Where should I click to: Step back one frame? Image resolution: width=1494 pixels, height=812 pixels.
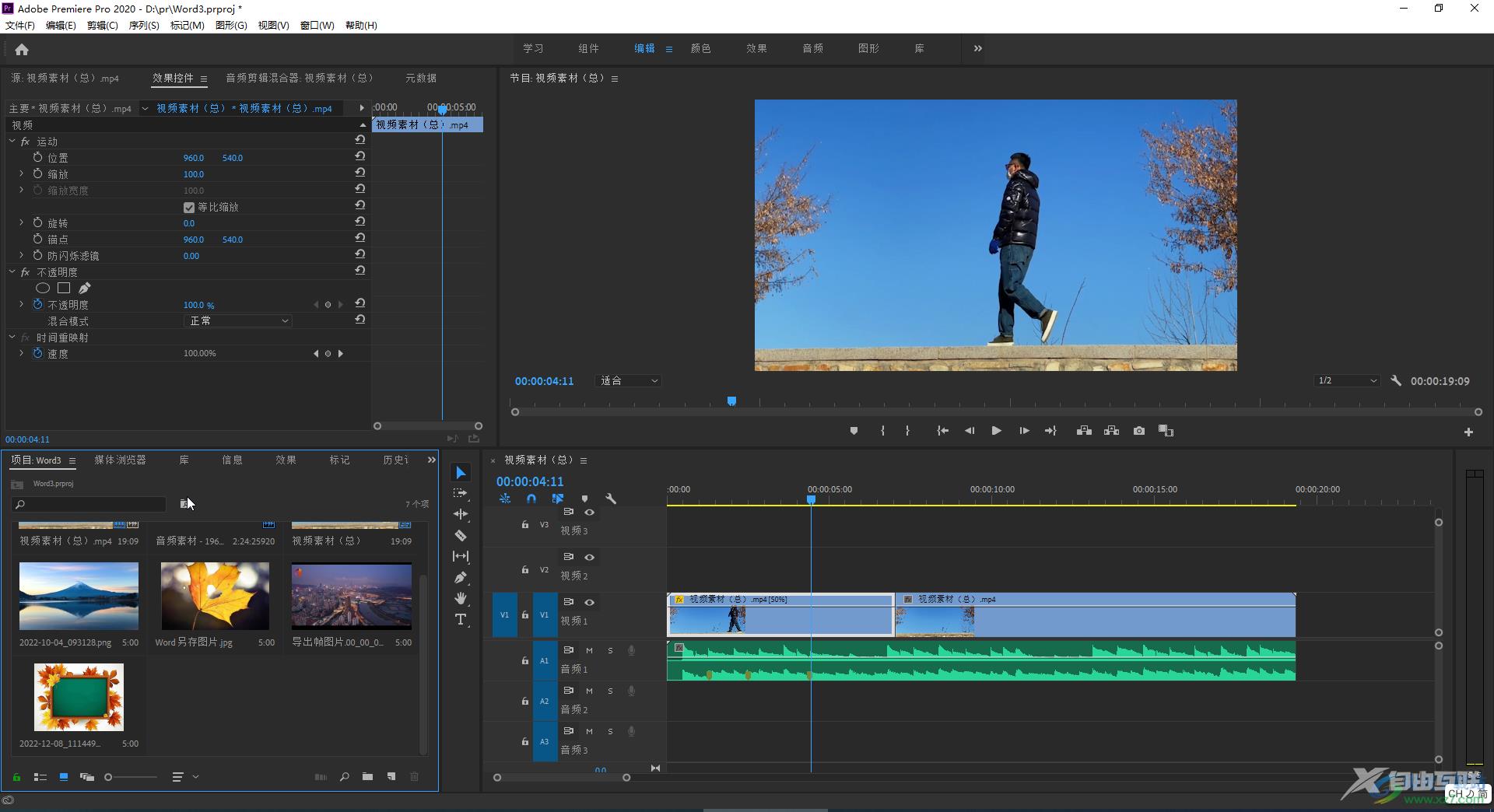coord(970,431)
